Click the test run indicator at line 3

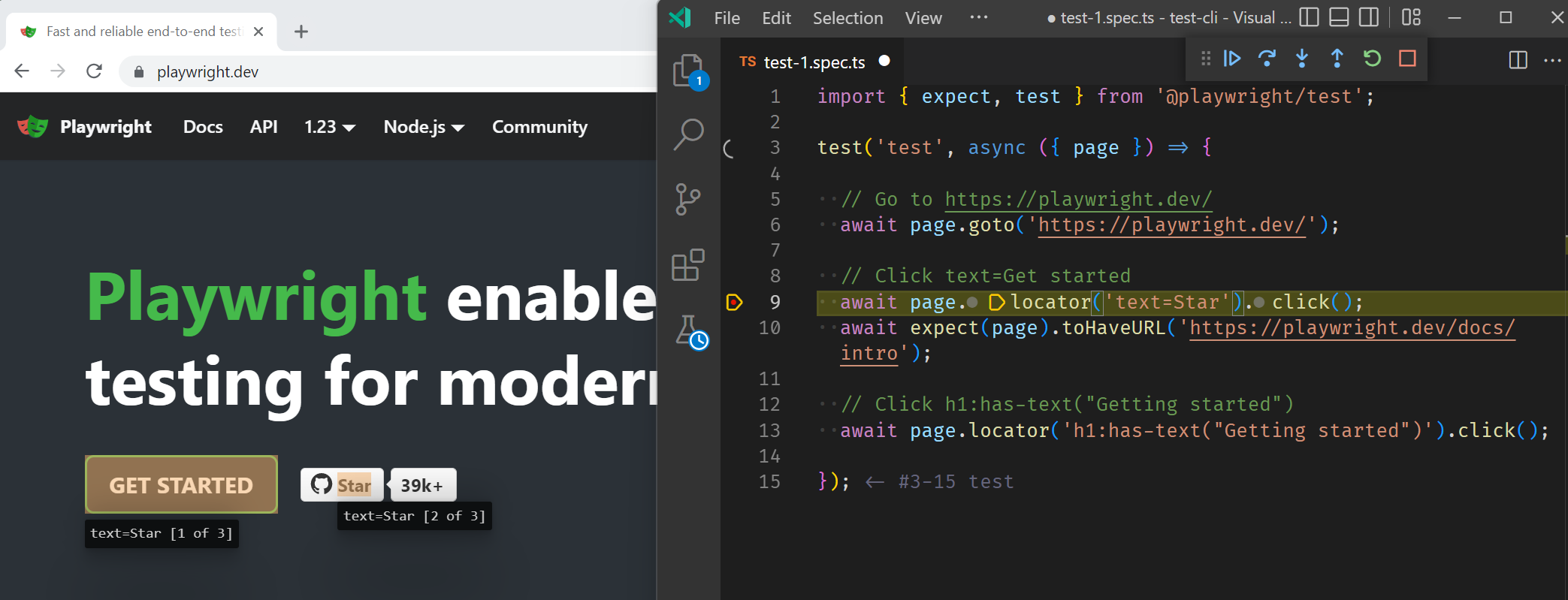pos(728,148)
